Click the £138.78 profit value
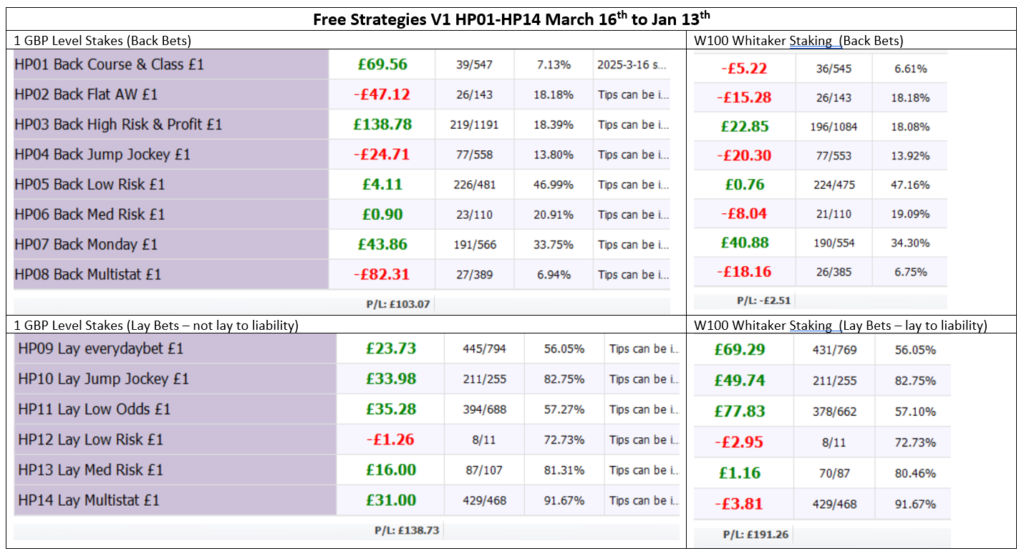 point(381,124)
